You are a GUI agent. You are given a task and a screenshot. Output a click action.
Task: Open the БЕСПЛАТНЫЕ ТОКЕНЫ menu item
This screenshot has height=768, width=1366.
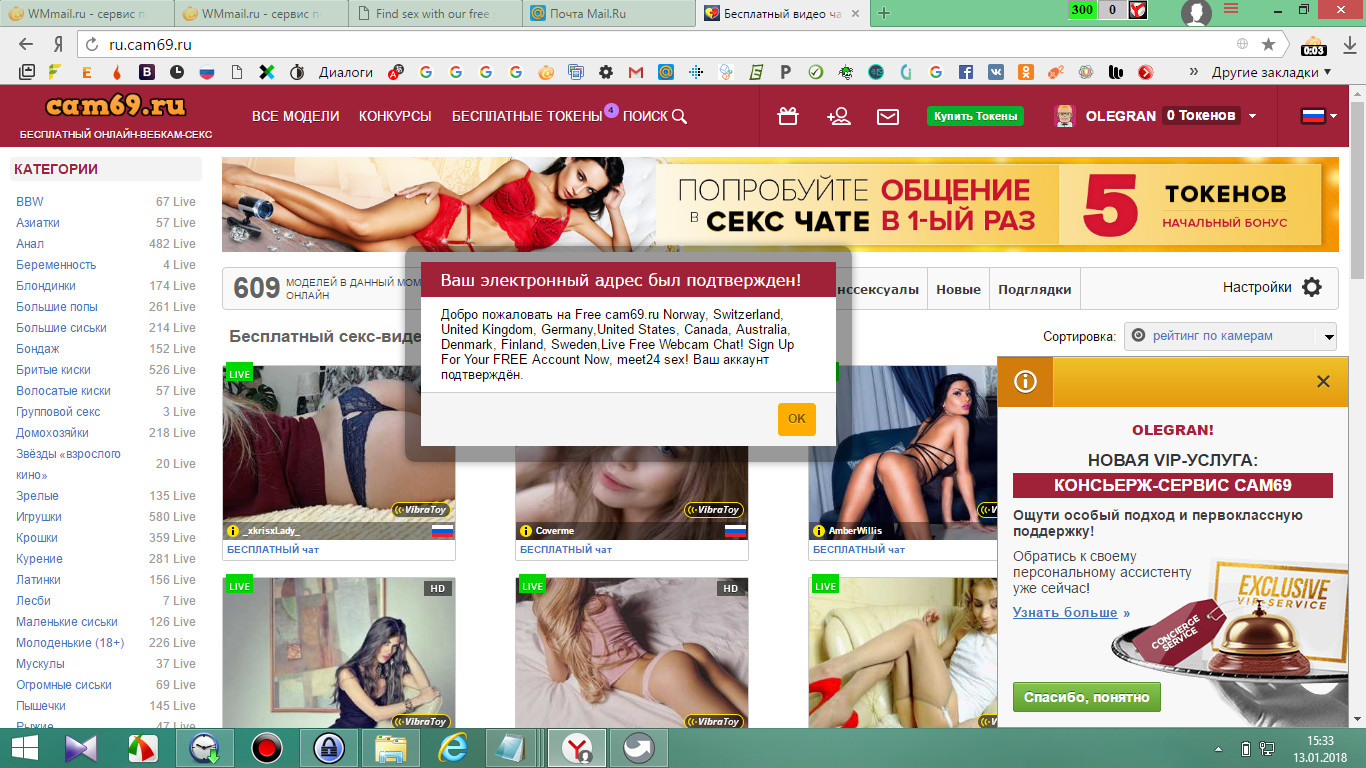527,116
